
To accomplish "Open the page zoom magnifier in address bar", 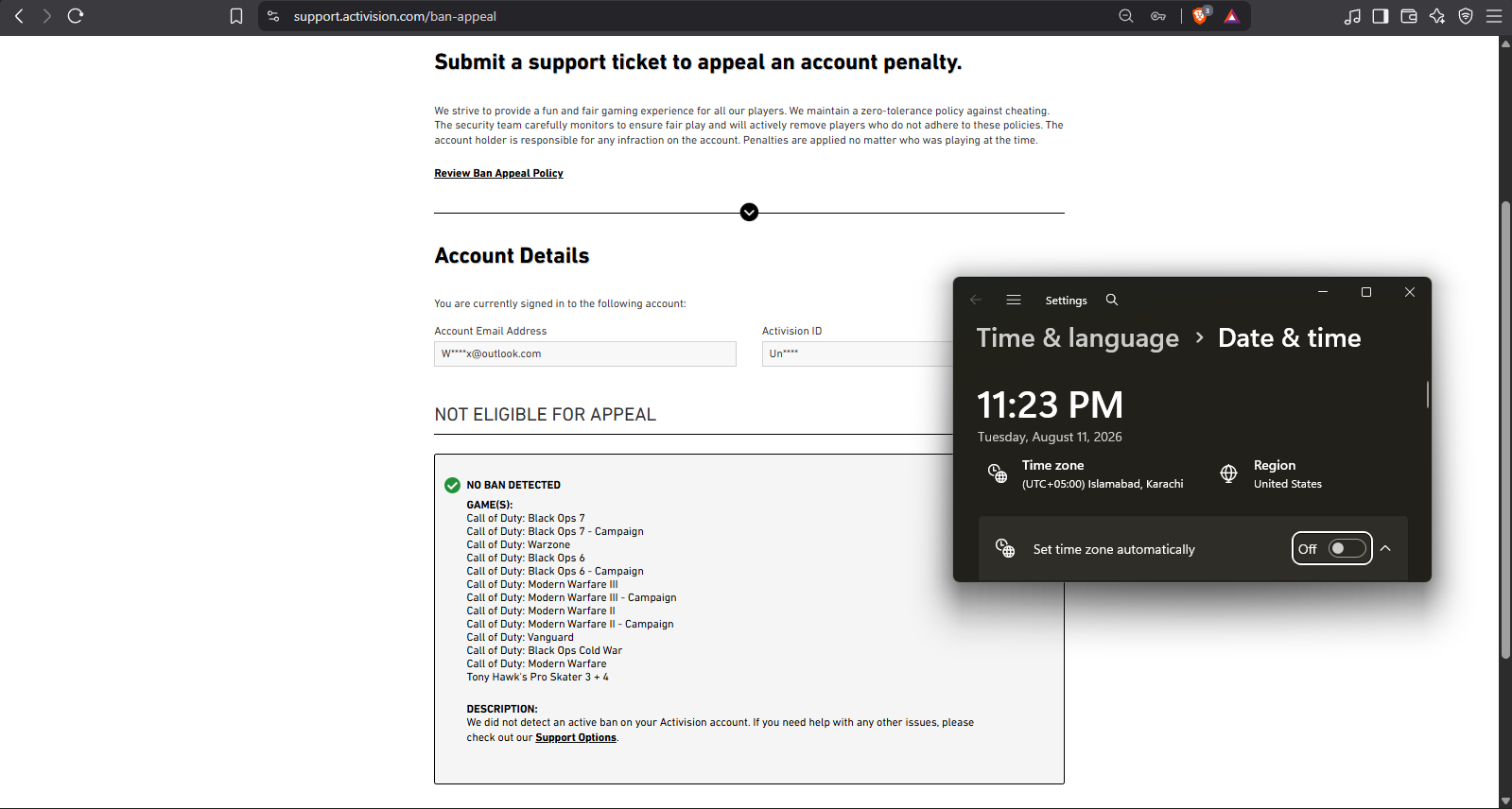I will (1126, 16).
